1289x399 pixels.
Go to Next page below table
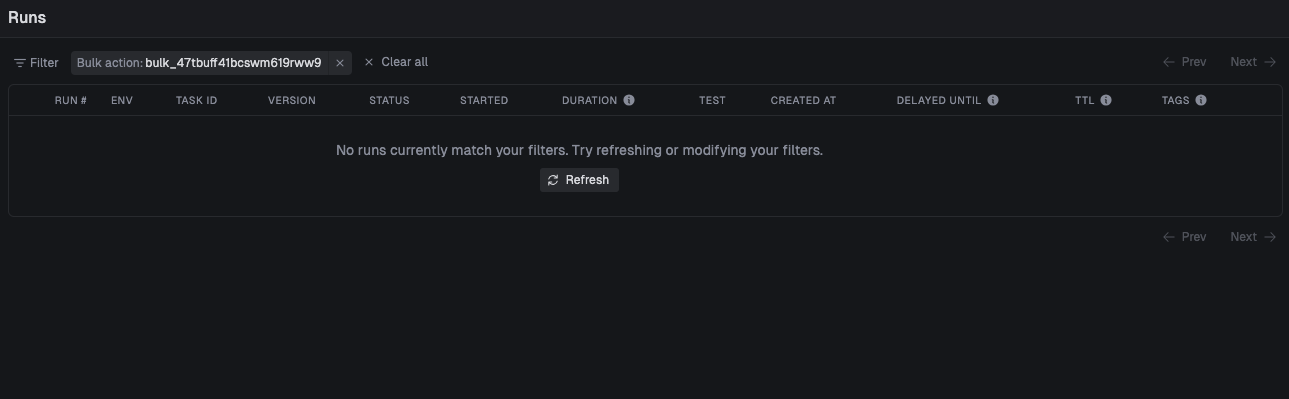point(1253,237)
